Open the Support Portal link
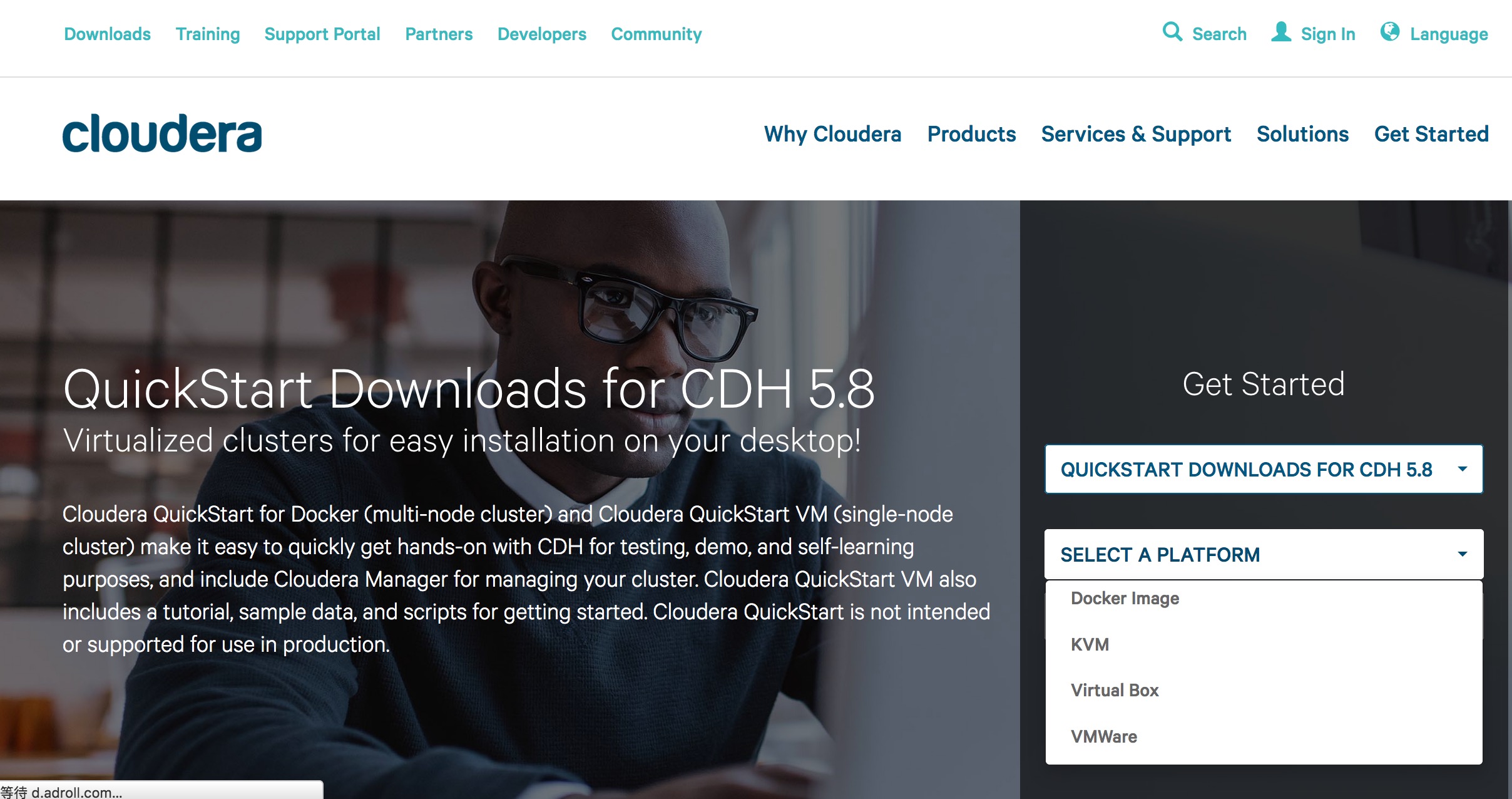The width and height of the screenshot is (1512, 799). click(x=322, y=34)
